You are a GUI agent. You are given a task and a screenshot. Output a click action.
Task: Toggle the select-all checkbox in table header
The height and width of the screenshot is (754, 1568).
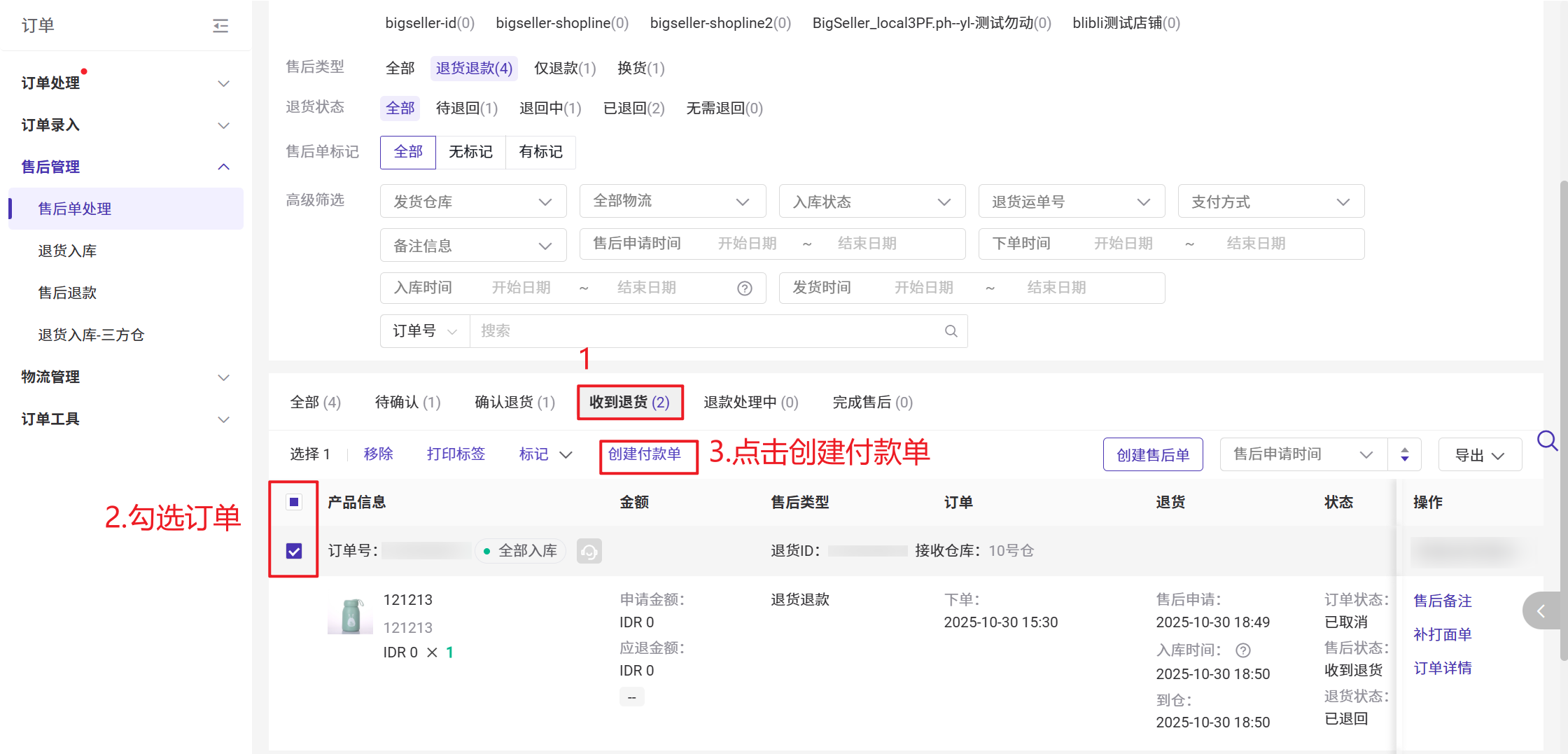pos(294,502)
